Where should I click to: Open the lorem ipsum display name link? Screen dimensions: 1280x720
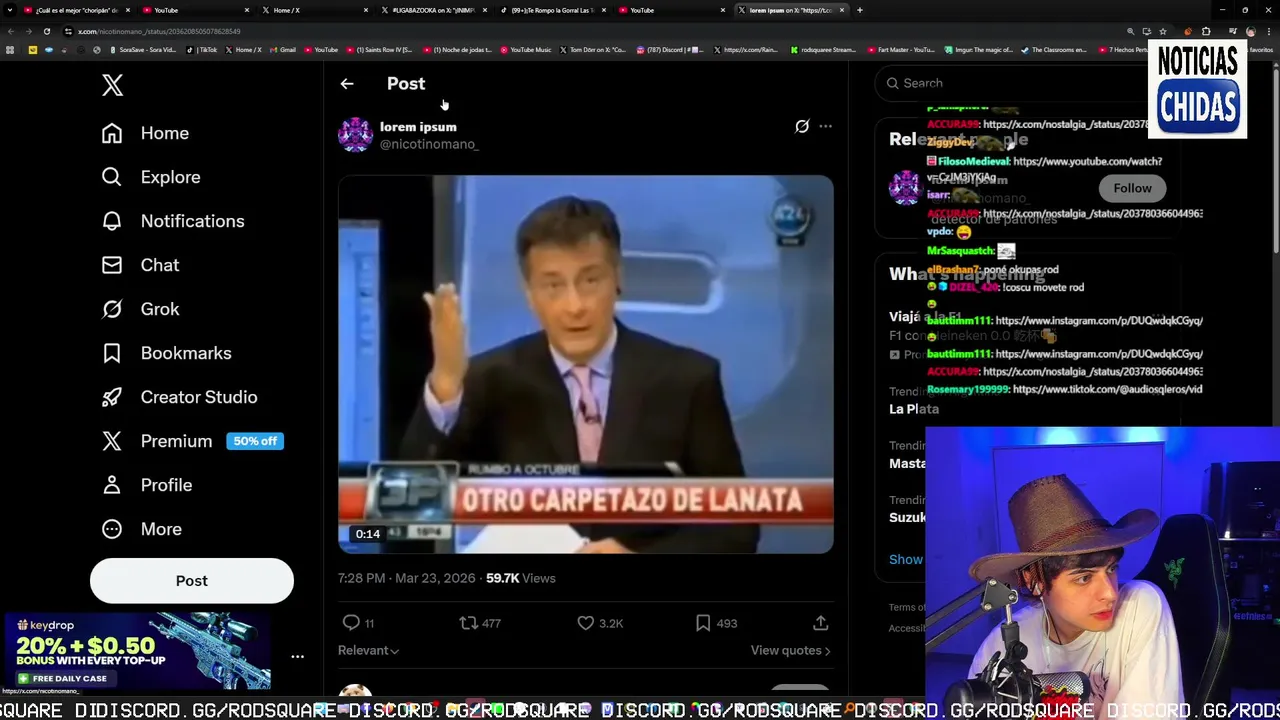(x=418, y=127)
